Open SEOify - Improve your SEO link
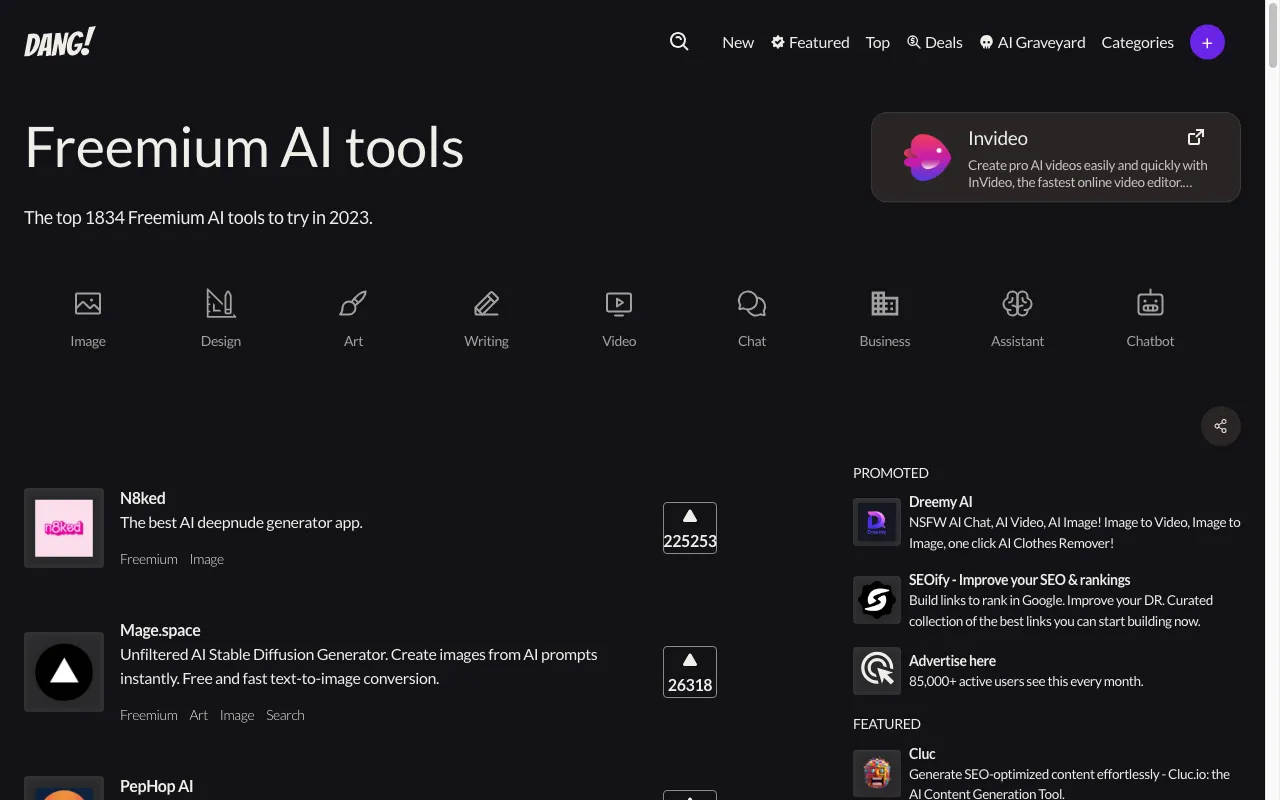This screenshot has height=800, width=1280. [x=1019, y=580]
